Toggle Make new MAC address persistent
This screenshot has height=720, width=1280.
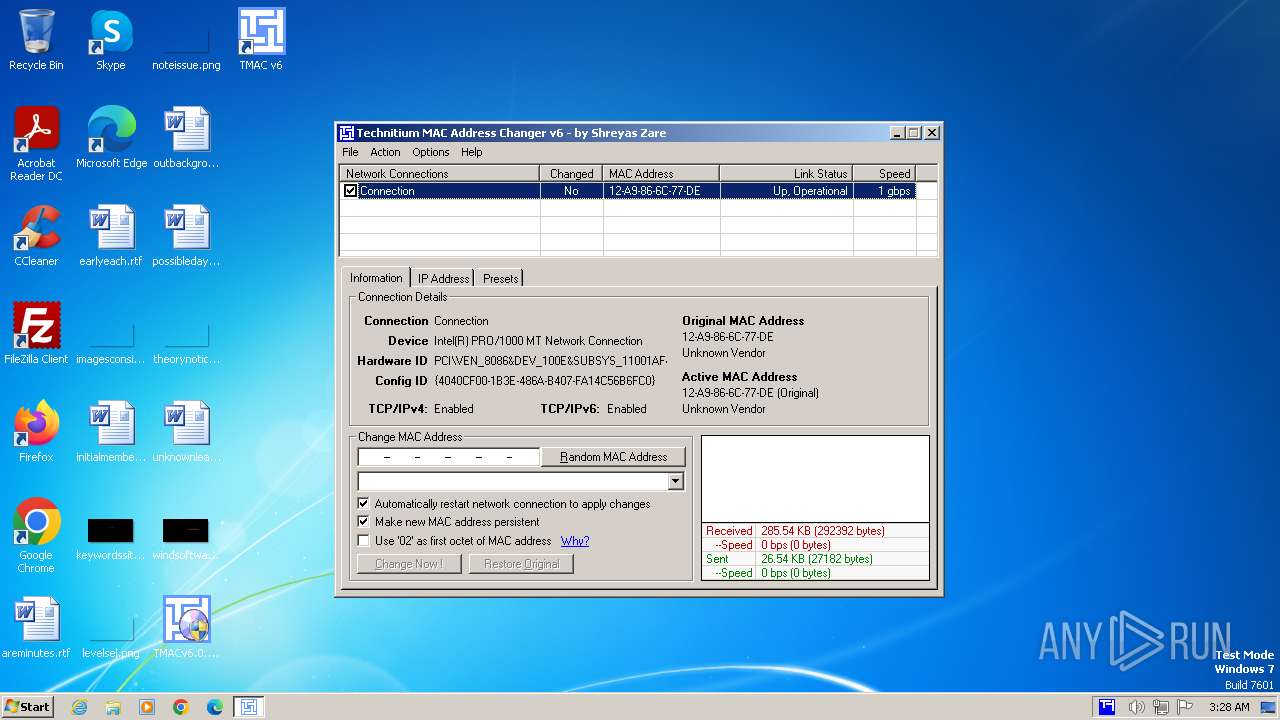click(363, 522)
